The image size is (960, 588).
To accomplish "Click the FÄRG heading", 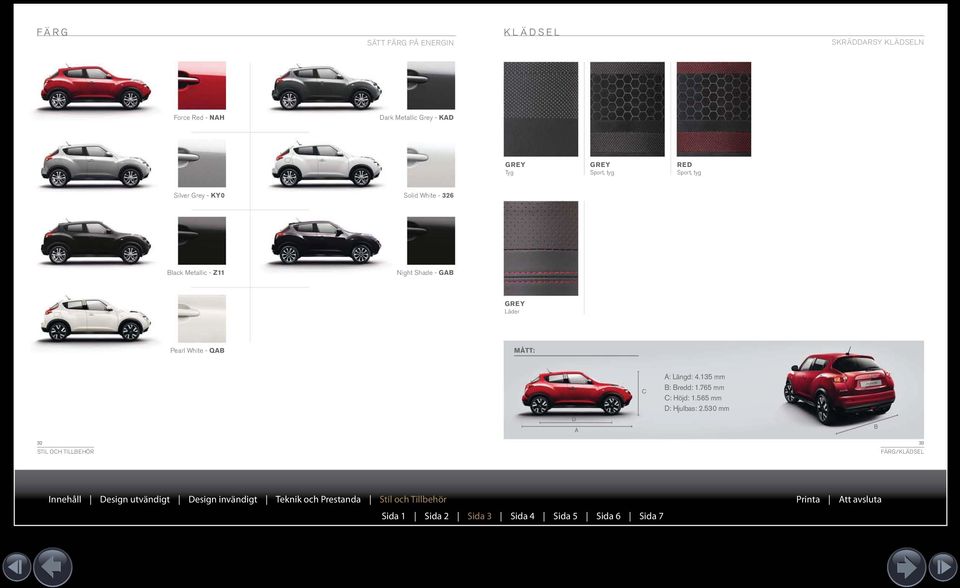I will tap(52, 32).
